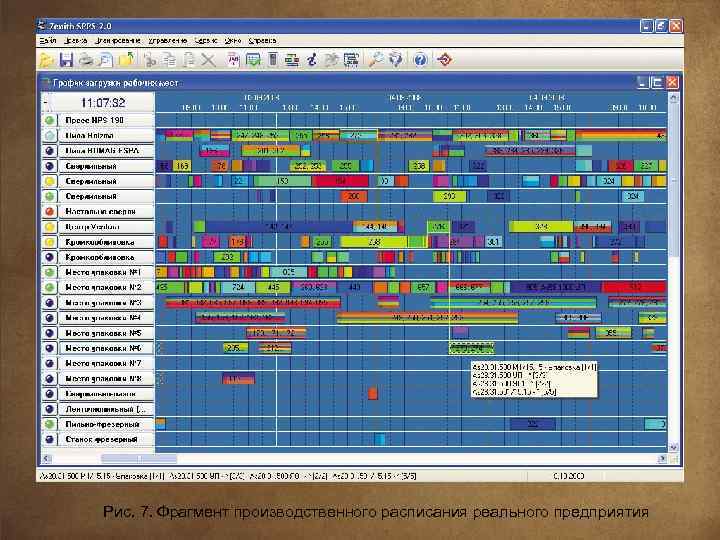720x540 pixels.
Task: Click orange task bar labeled 200
Action: click(x=354, y=197)
